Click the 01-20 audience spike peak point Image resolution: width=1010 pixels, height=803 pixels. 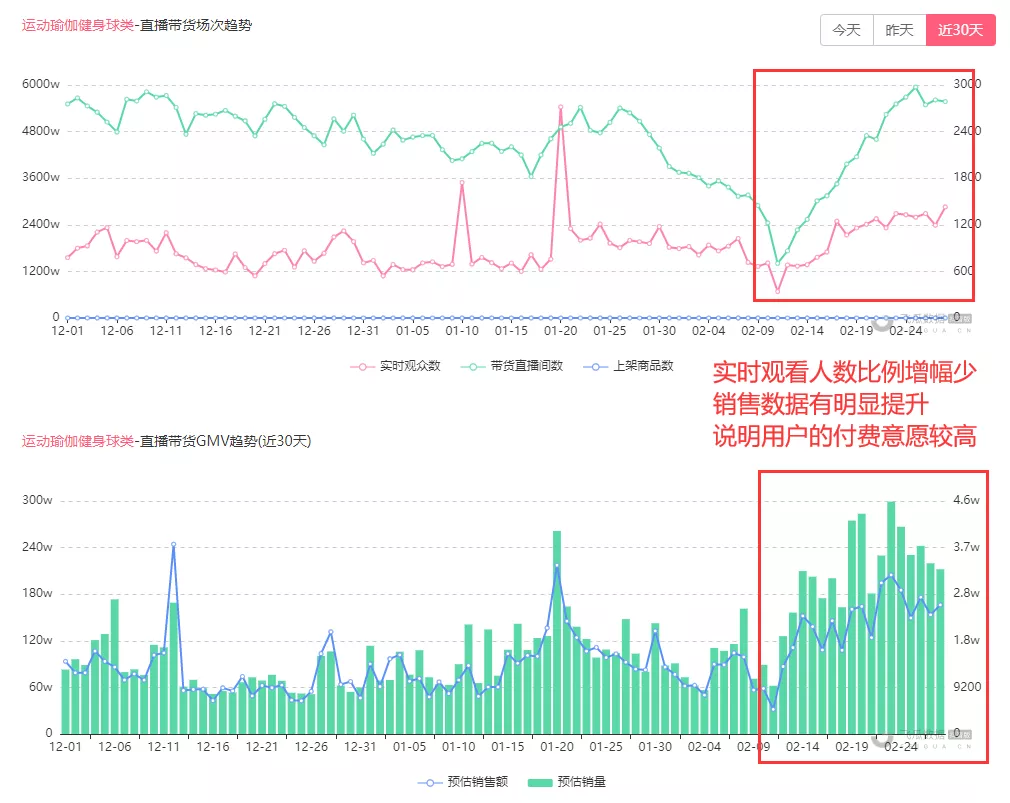[560, 107]
